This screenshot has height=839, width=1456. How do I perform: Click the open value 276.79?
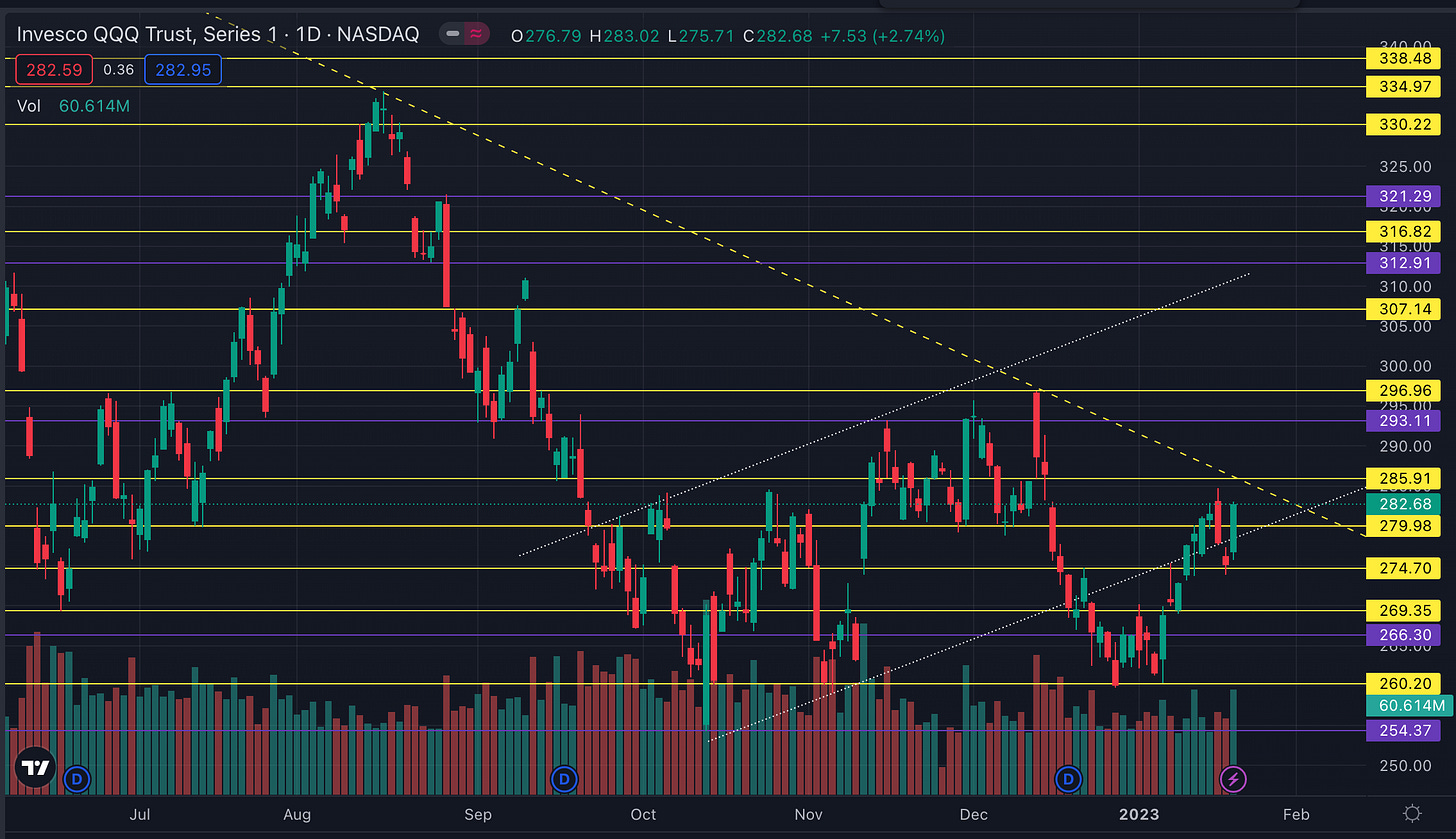pos(552,36)
